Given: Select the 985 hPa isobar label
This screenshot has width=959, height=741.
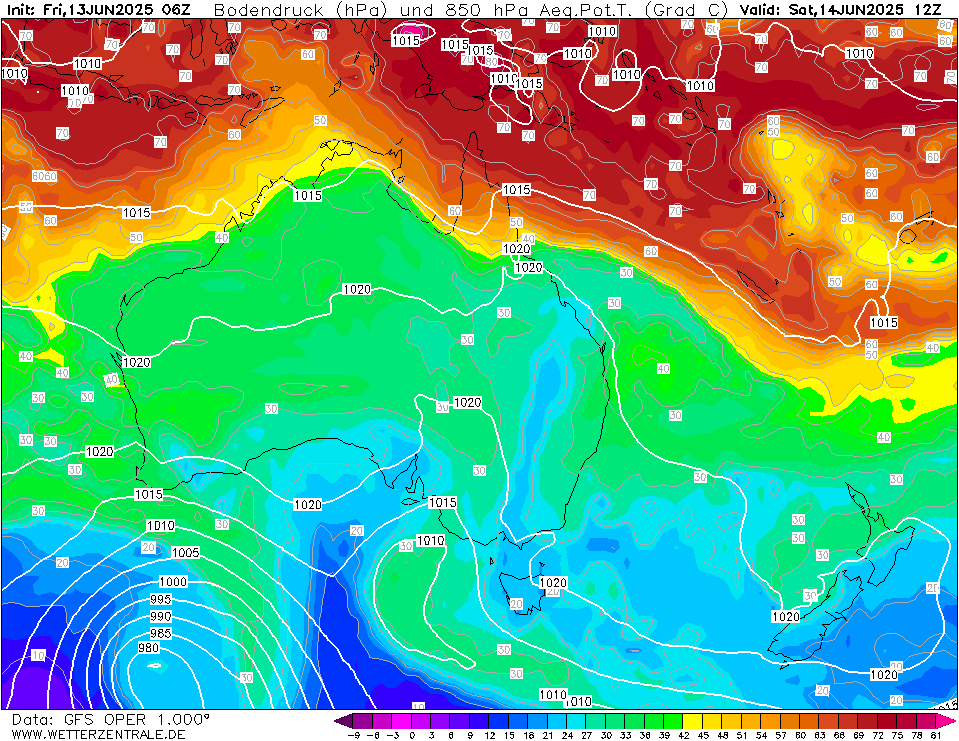Looking at the screenshot, I should tap(161, 633).
